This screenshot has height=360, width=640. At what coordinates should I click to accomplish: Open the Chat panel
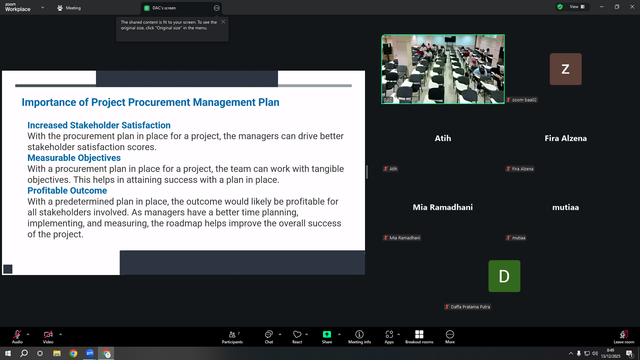[x=269, y=337]
